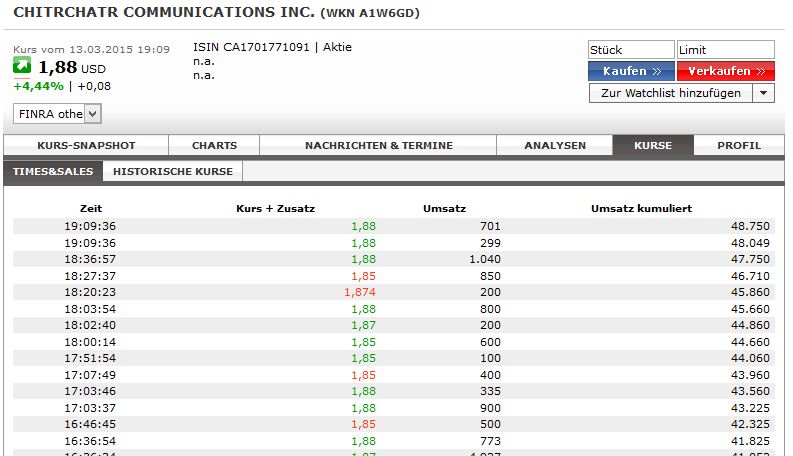Click the Kaufen buy button
Screen dimensions: 793x456
click(631, 71)
